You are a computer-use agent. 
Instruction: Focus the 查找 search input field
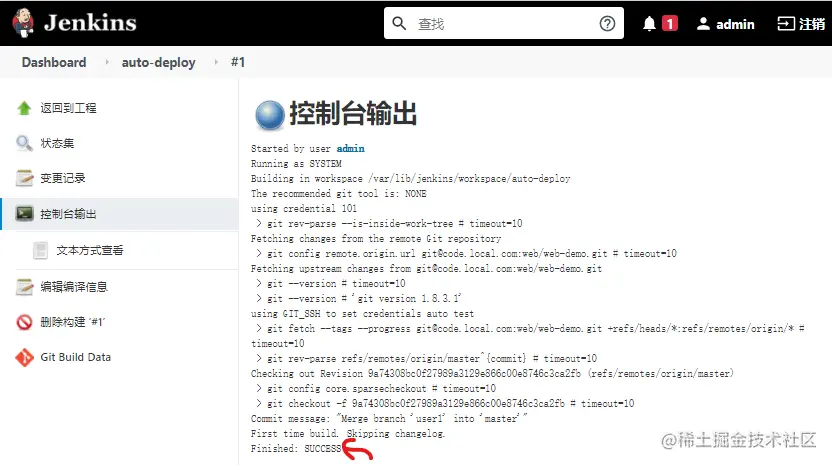coord(504,23)
